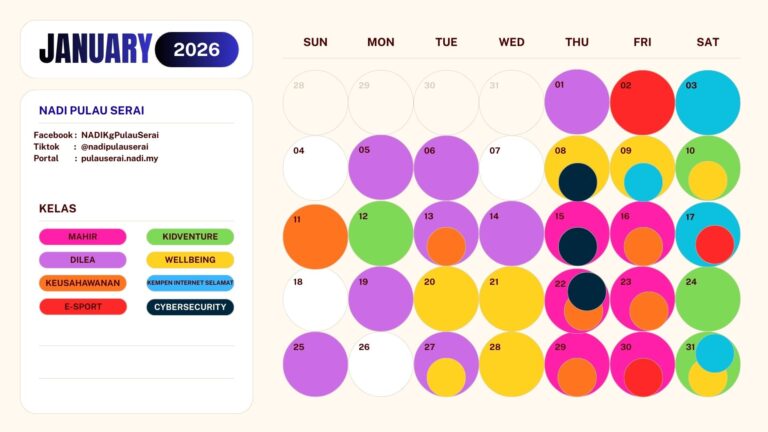Select the red circle on day 02
Image resolution: width=768 pixels, height=432 pixels.
(x=642, y=102)
